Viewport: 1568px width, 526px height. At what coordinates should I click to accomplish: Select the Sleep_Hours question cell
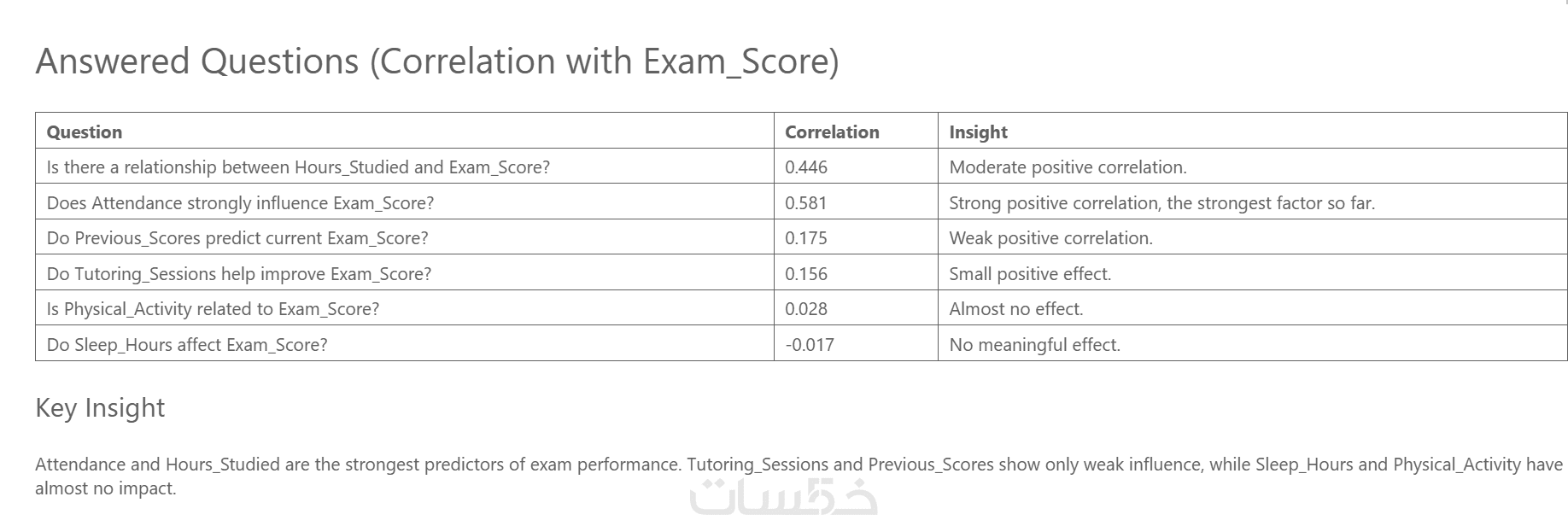(187, 345)
